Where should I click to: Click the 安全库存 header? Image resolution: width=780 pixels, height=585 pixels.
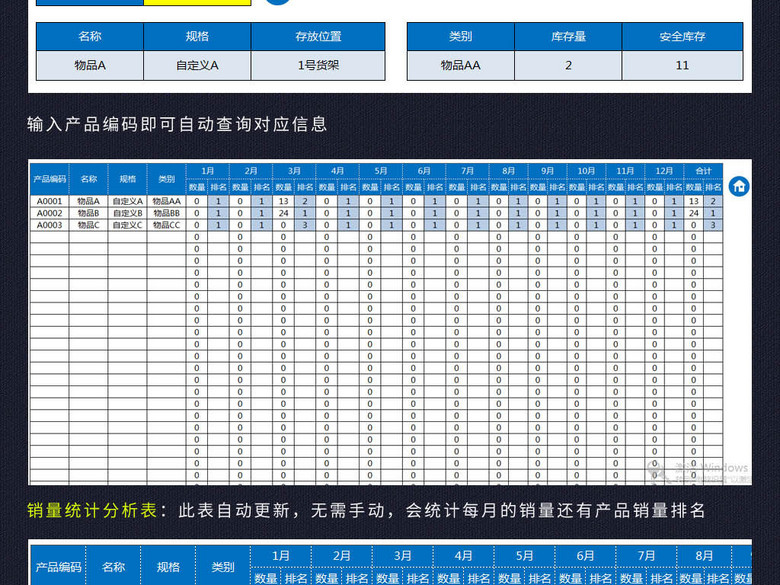pos(682,37)
